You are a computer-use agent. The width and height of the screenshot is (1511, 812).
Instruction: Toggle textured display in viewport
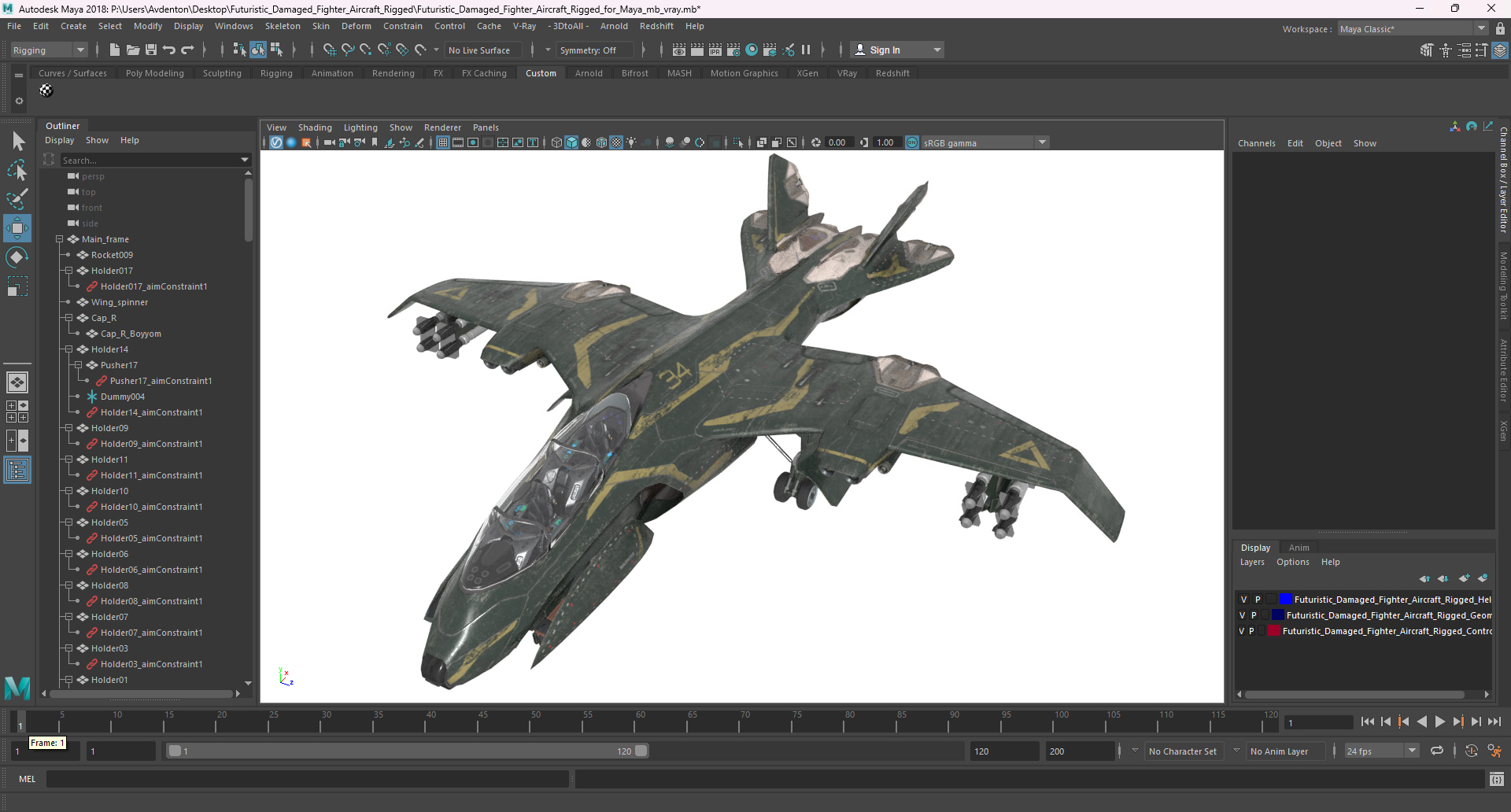pos(616,142)
